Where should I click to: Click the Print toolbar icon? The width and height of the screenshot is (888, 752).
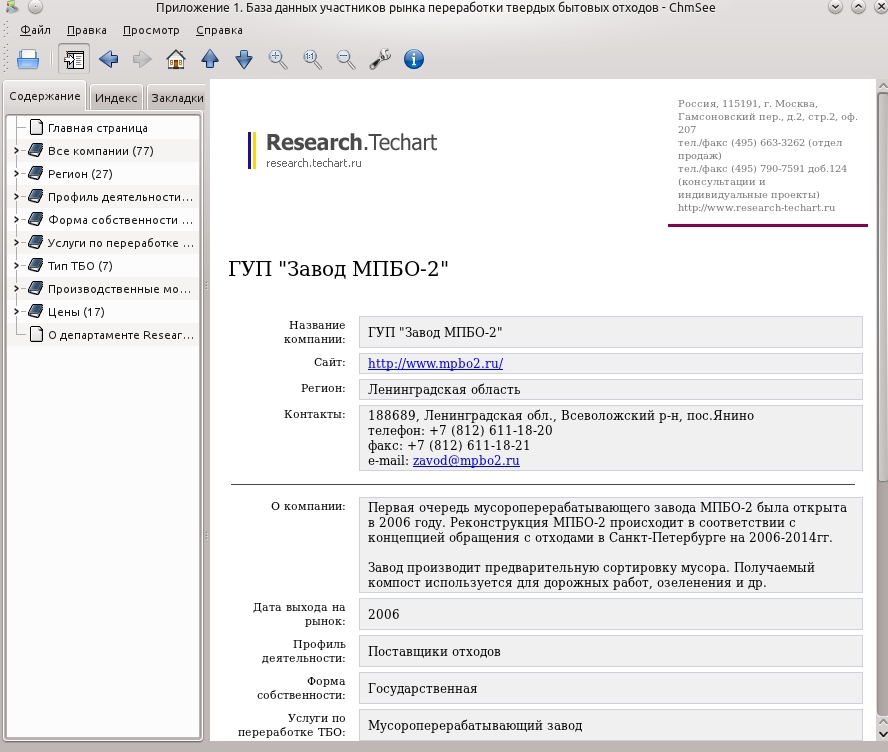pyautogui.click(x=28, y=59)
